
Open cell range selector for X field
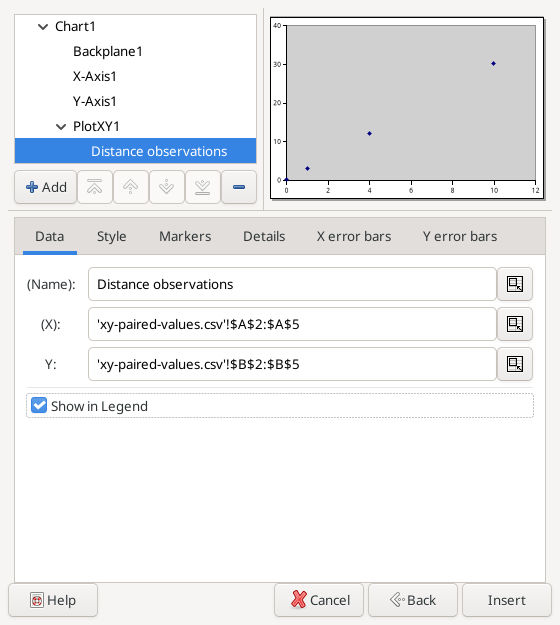tap(515, 324)
